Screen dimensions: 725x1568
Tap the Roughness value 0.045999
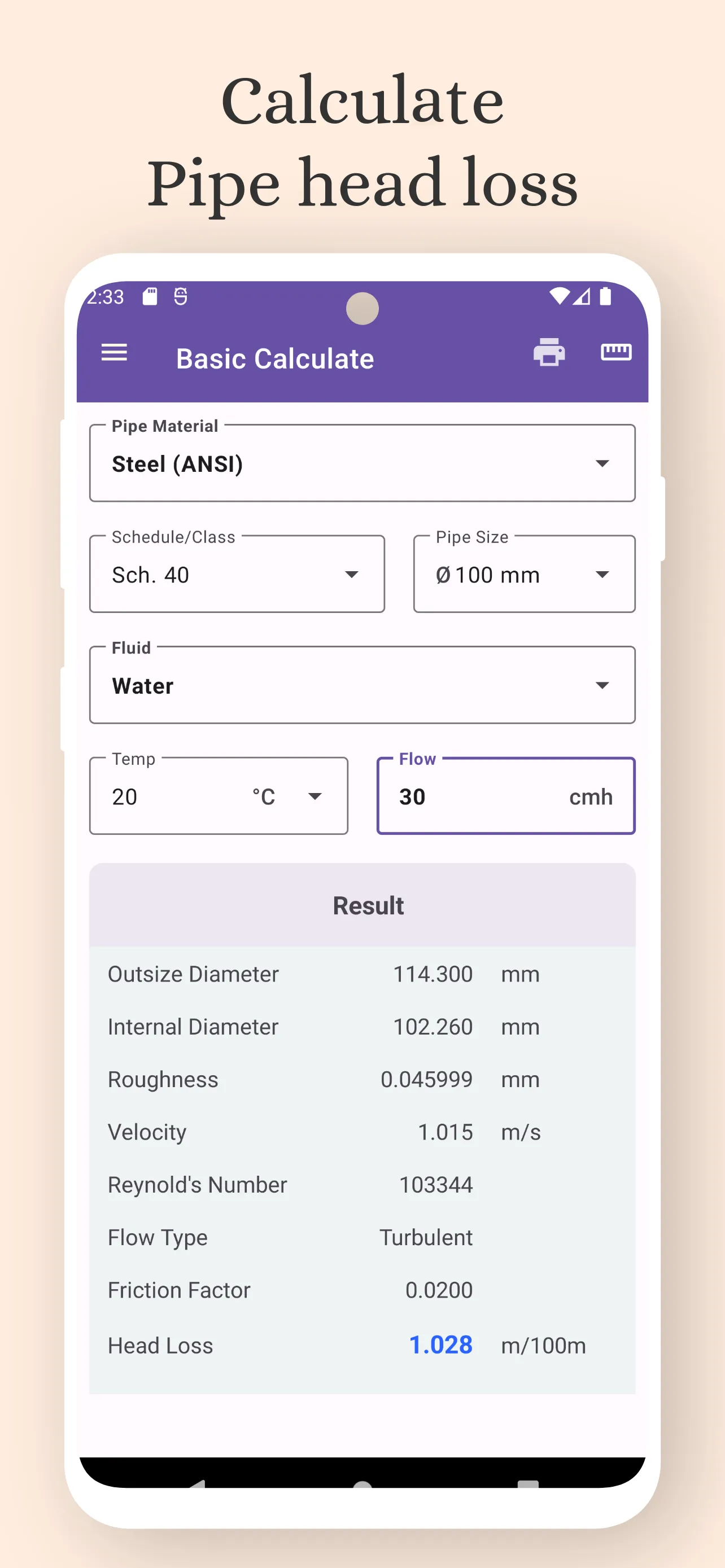click(x=427, y=1079)
